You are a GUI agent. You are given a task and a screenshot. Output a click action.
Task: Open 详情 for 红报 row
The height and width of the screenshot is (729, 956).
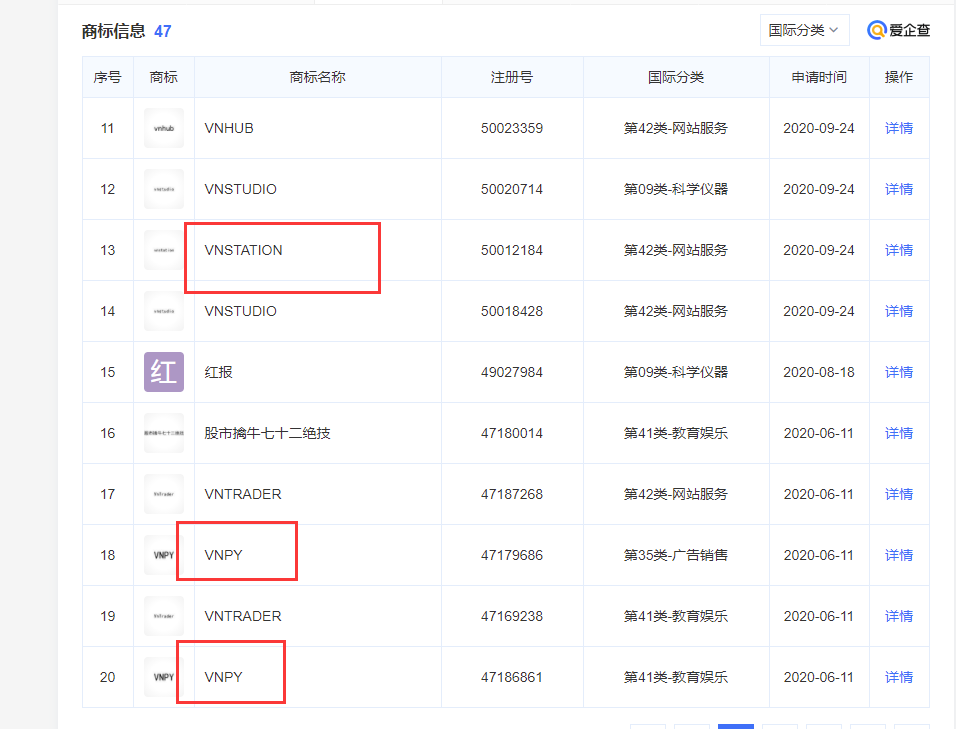pos(899,372)
